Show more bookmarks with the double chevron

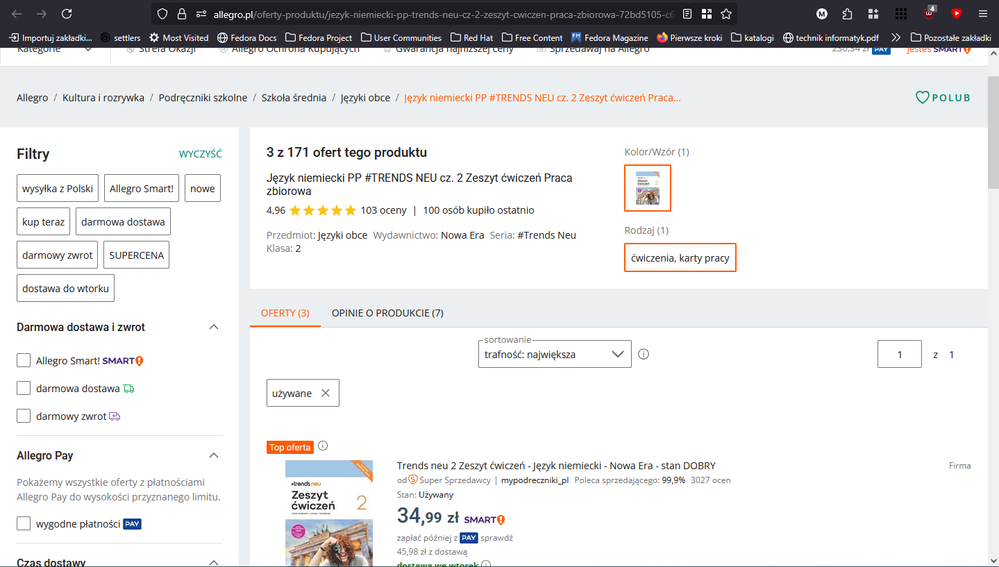(x=896, y=38)
